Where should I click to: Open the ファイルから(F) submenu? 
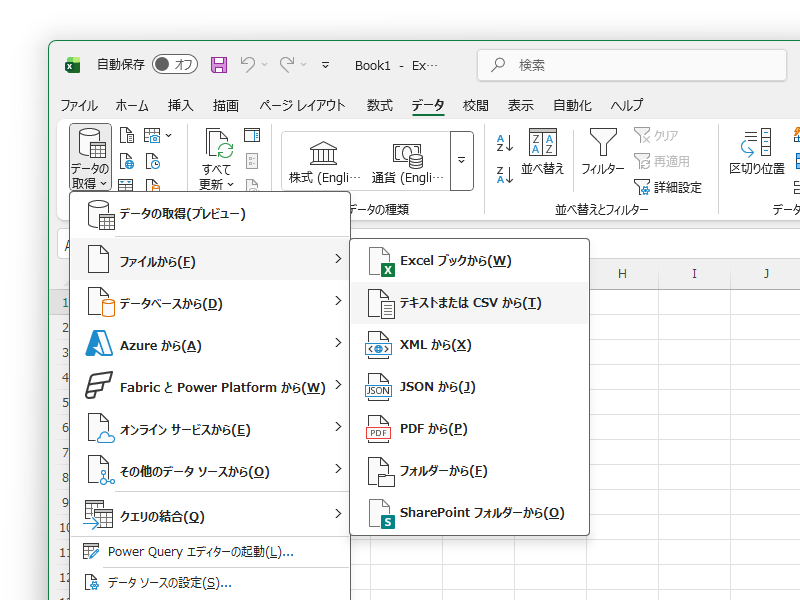[210, 259]
